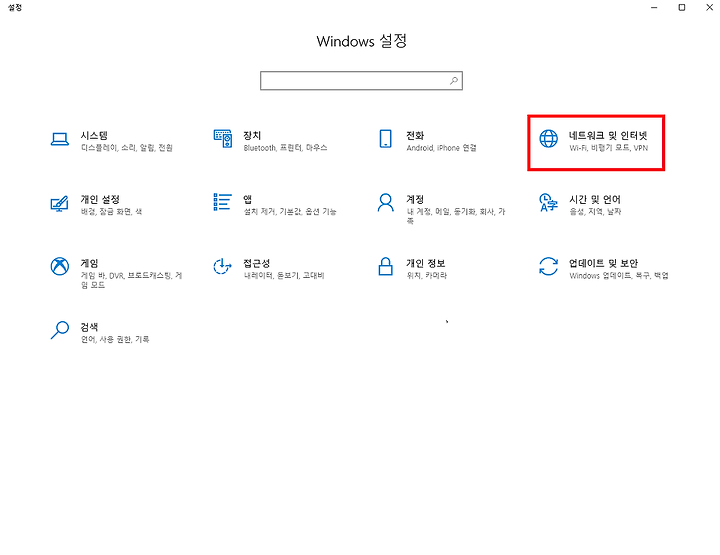Select the 전화 title text
This screenshot has height=555, width=720.
coord(415,135)
